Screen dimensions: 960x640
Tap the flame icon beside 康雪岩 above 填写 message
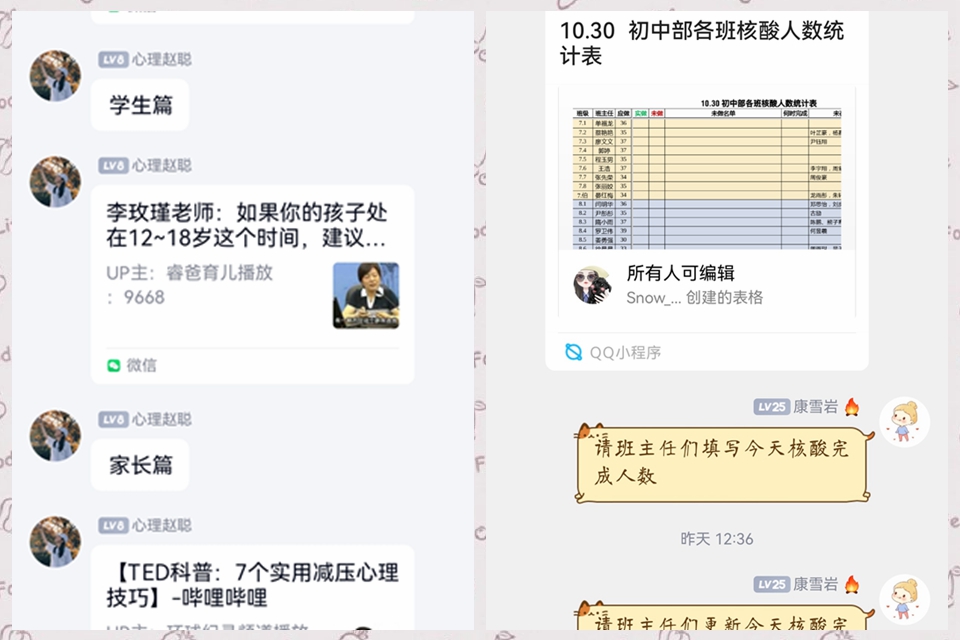click(852, 407)
